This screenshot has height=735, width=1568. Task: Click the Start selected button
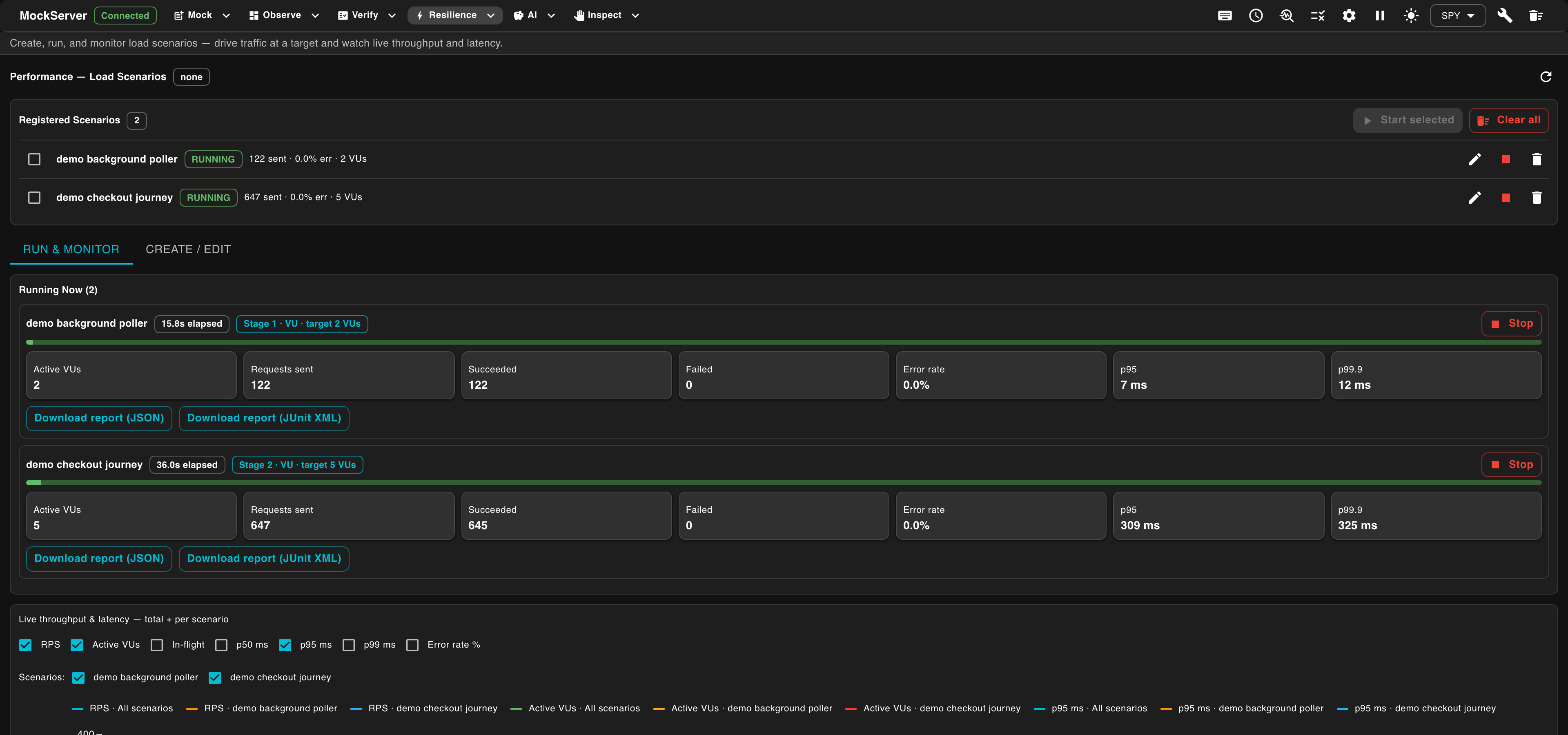(x=1407, y=120)
